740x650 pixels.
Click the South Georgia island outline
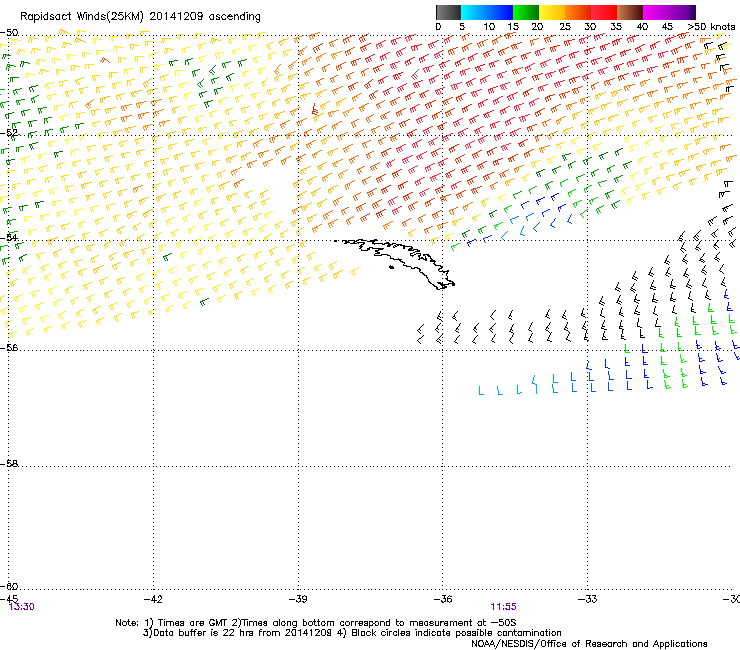point(396,262)
